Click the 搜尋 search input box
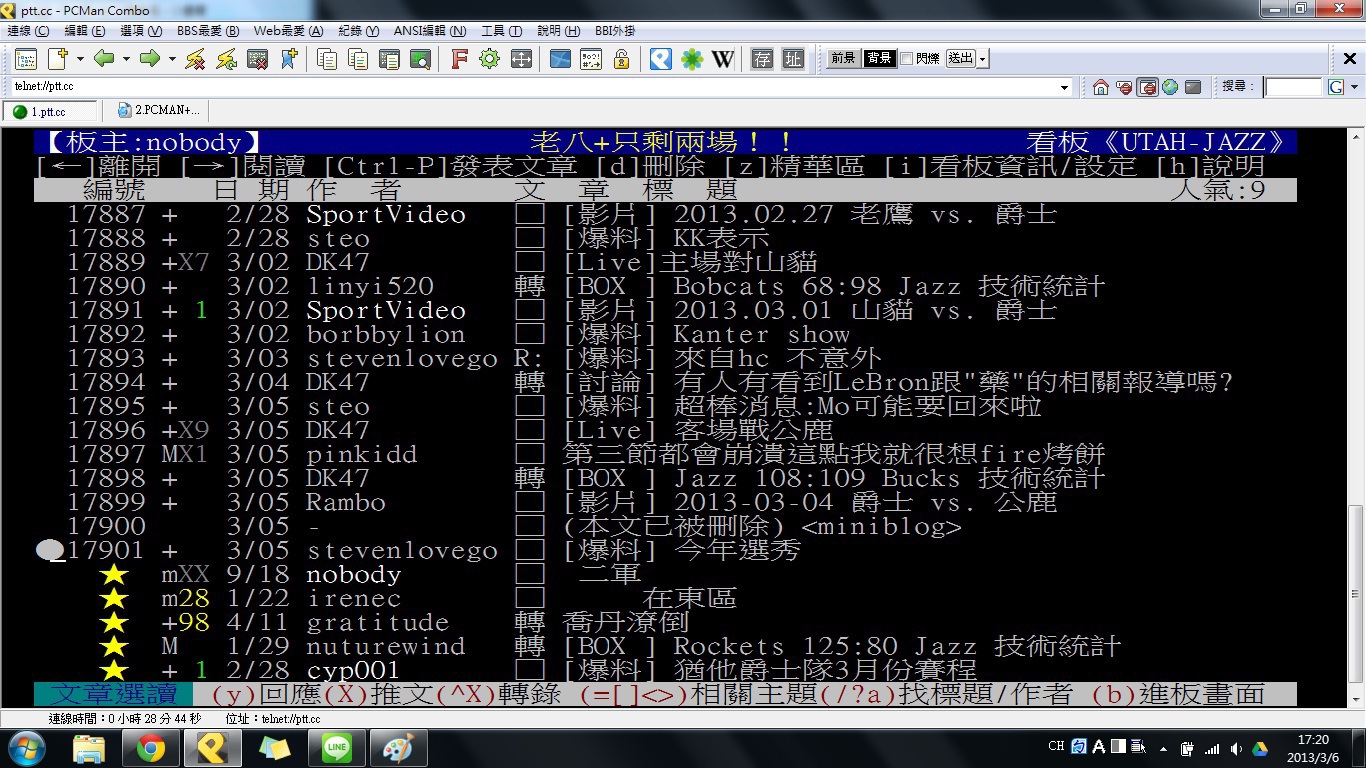This screenshot has height=768, width=1366. point(1293,87)
